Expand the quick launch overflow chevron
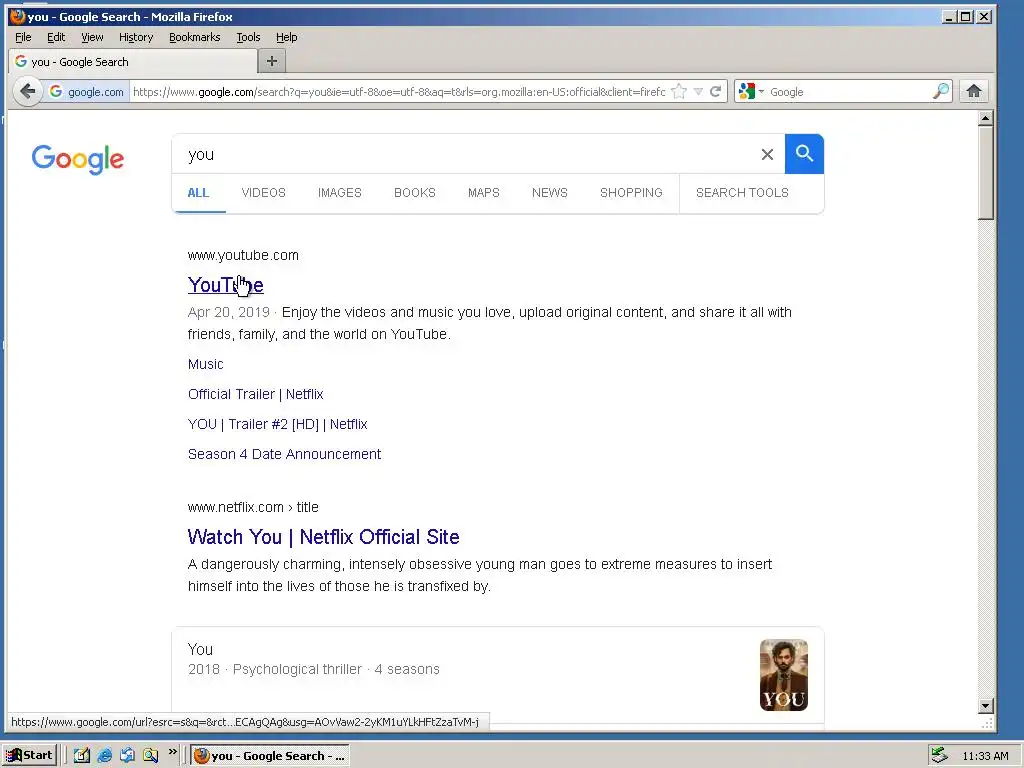The height and width of the screenshot is (768, 1024). 172,752
